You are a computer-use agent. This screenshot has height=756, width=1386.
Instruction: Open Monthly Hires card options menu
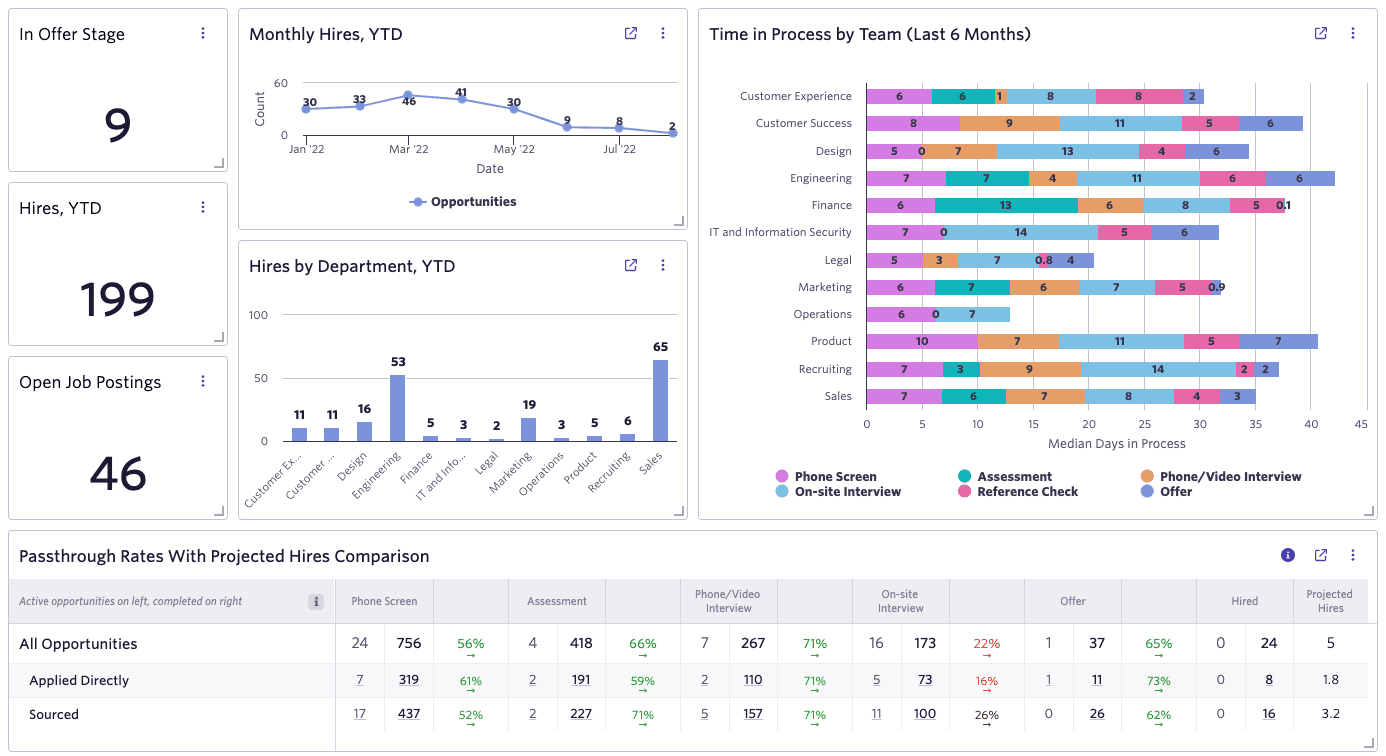(663, 33)
